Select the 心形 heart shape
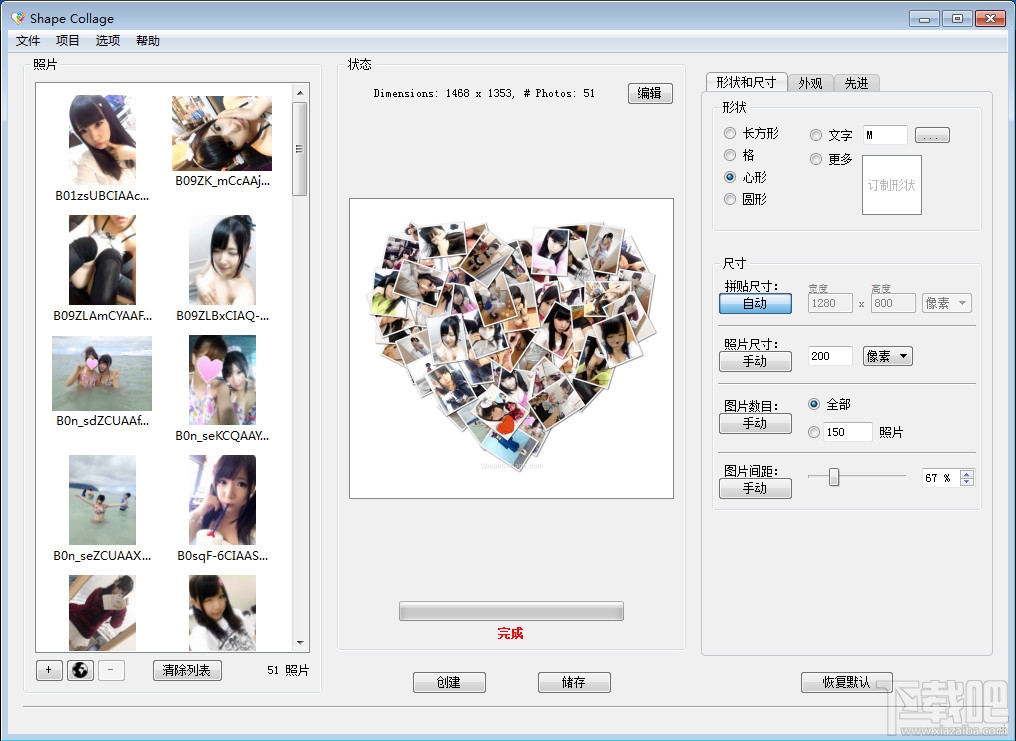 click(x=730, y=177)
